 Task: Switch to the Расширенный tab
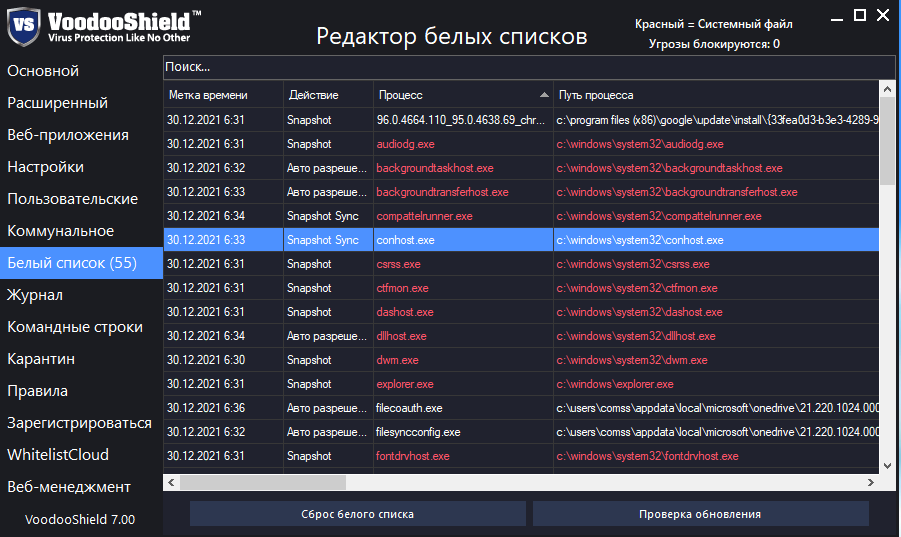click(57, 103)
